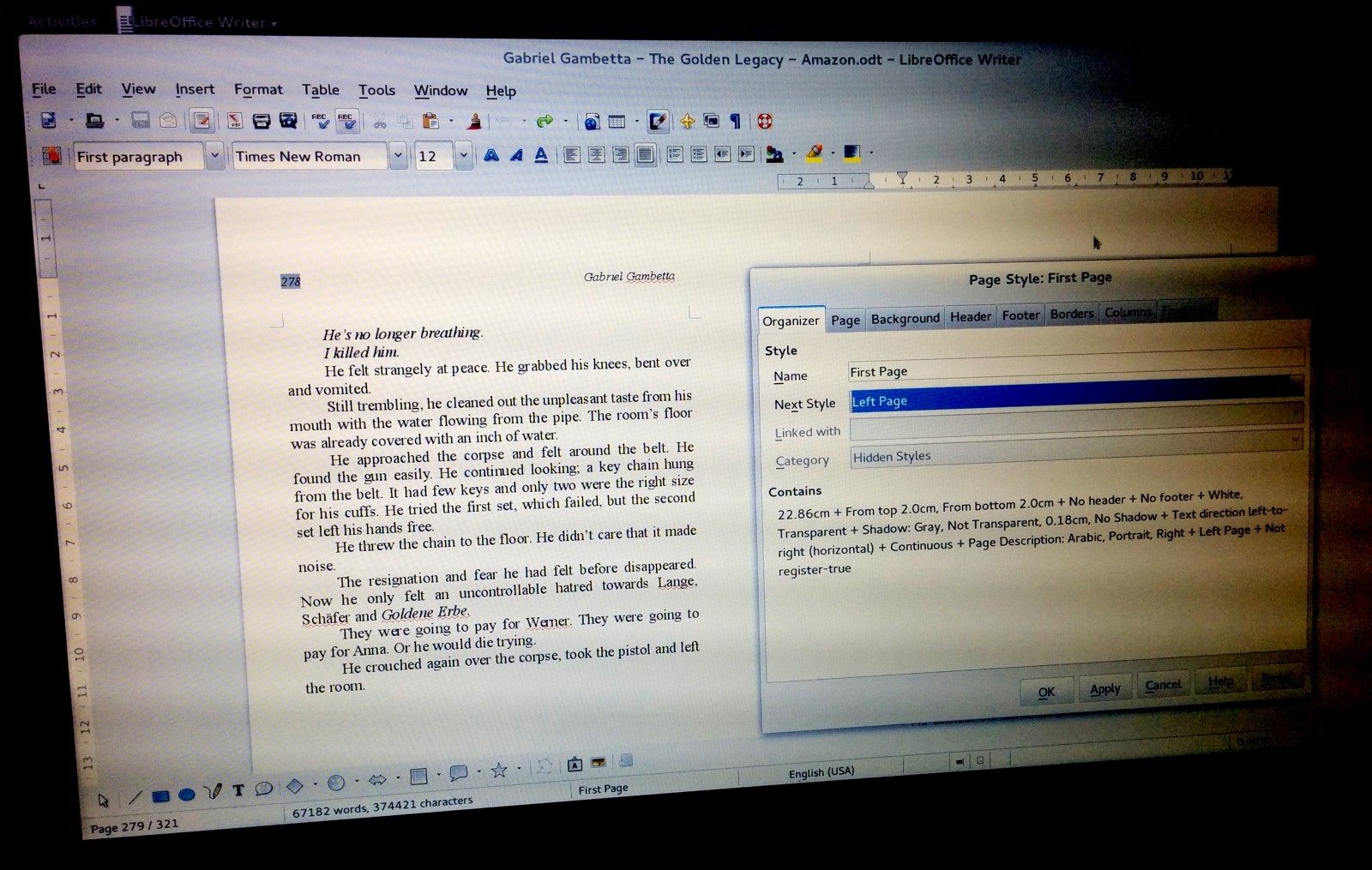This screenshot has width=1372, height=870.
Task: Toggle Align Left
Action: coord(572,154)
